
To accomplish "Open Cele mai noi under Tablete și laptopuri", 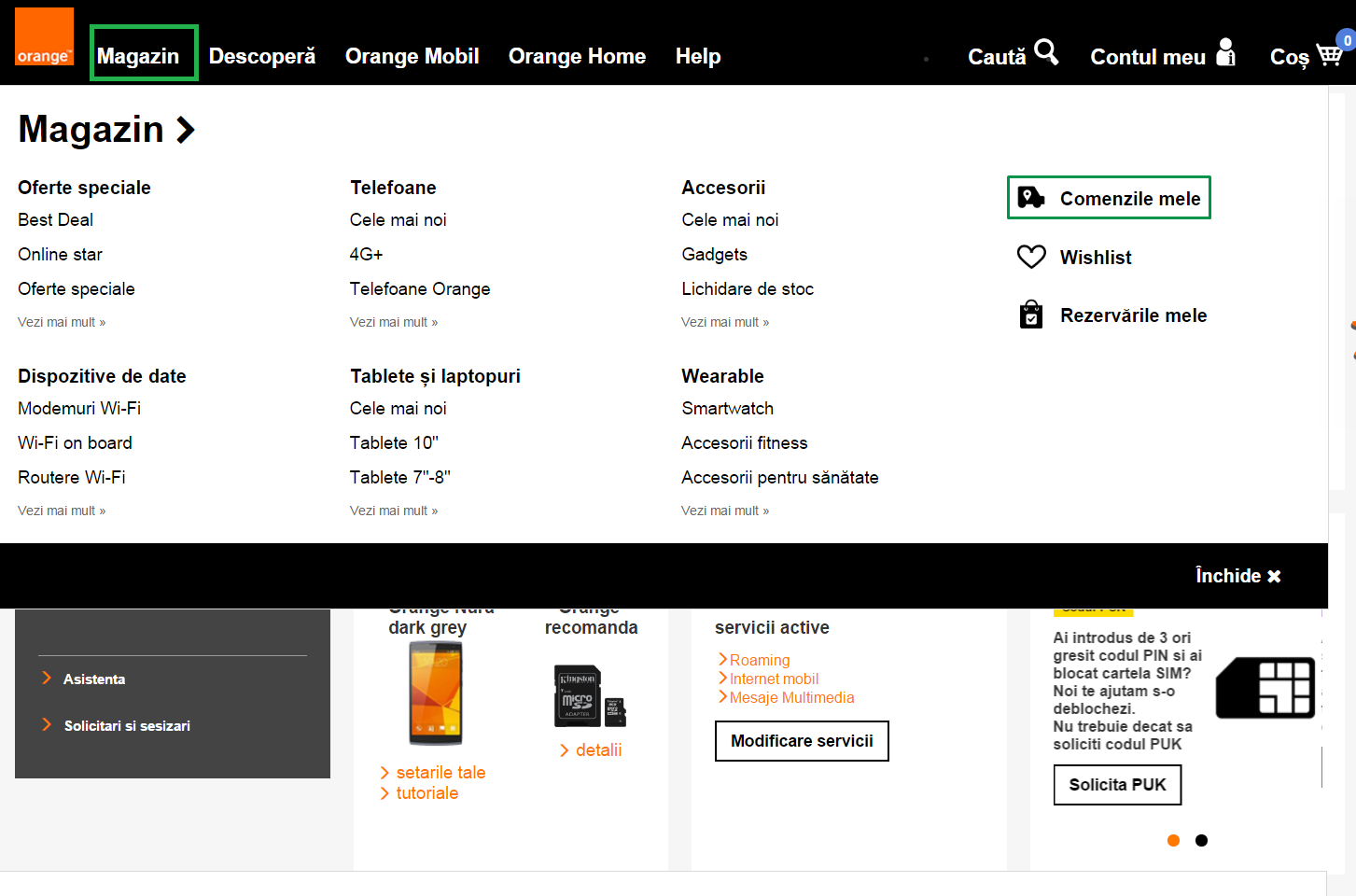I will 398,409.
